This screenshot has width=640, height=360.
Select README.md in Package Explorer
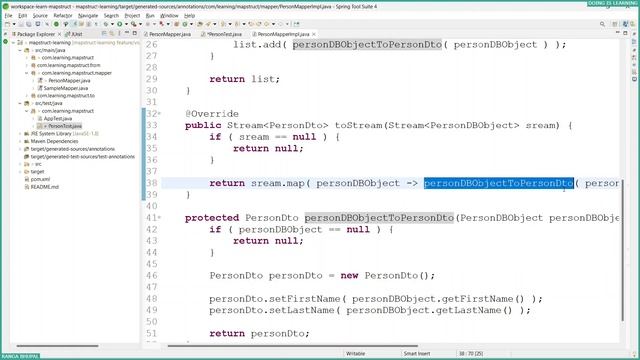44,187
